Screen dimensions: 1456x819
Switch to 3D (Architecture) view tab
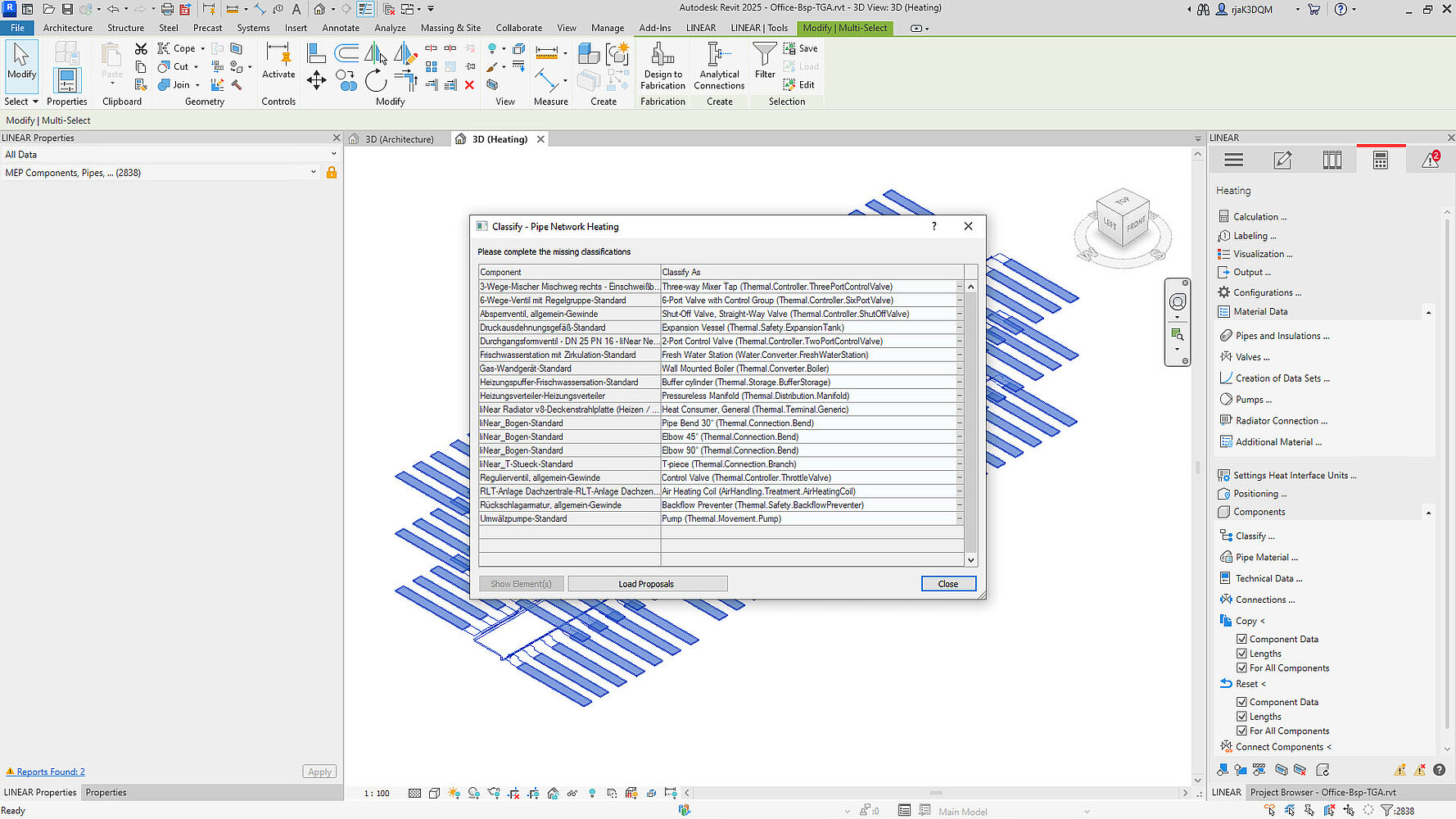pos(398,139)
